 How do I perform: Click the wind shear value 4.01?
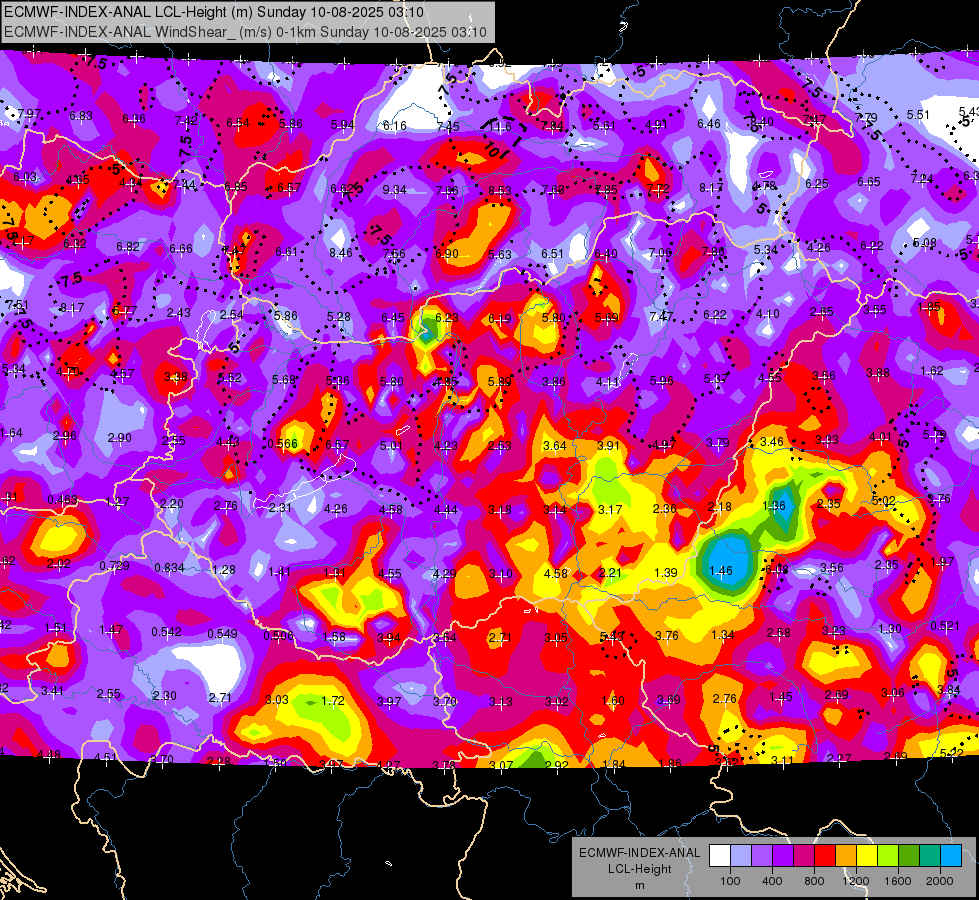pos(880,437)
